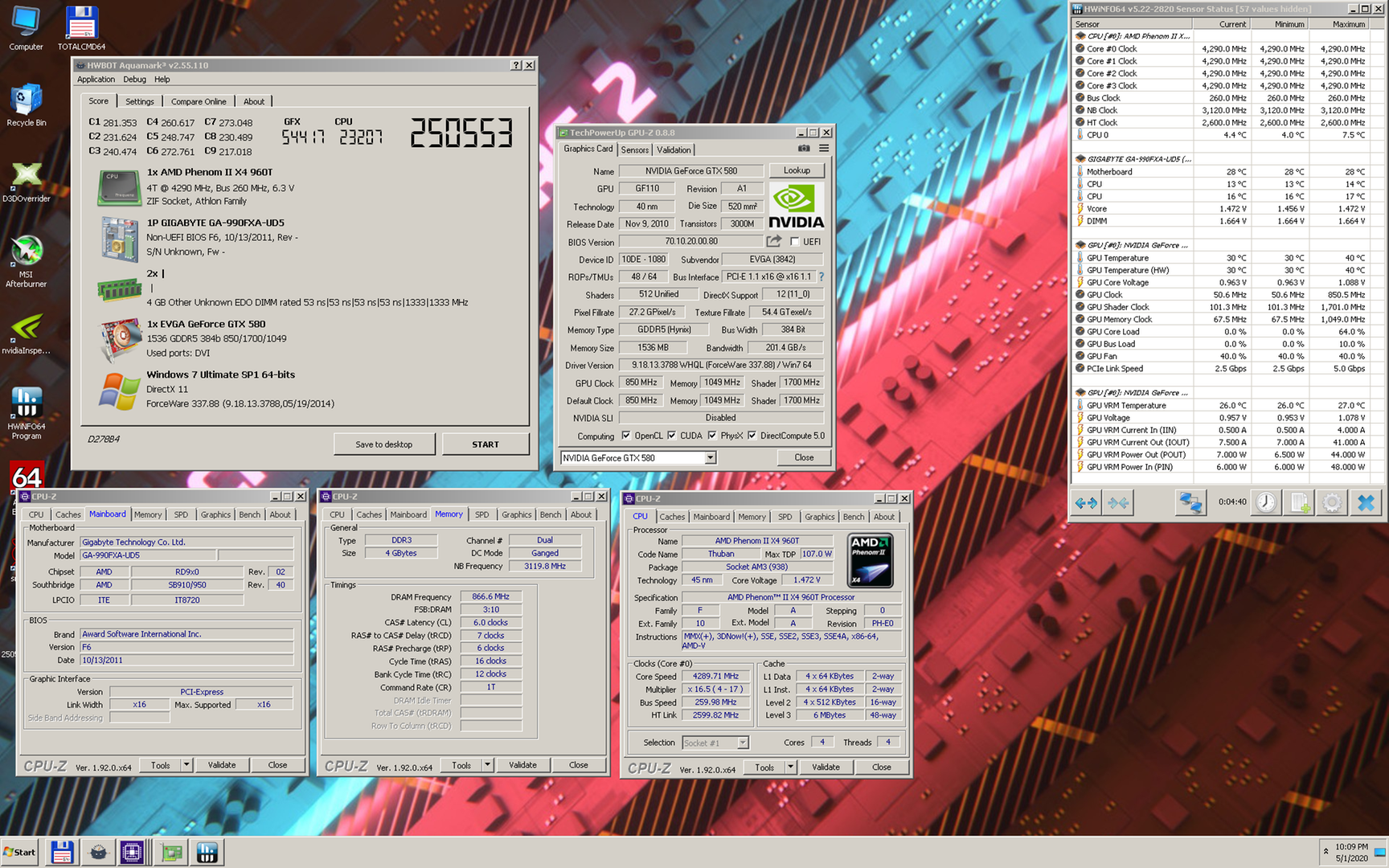Open Recycle Bin desktop icon

(26, 105)
